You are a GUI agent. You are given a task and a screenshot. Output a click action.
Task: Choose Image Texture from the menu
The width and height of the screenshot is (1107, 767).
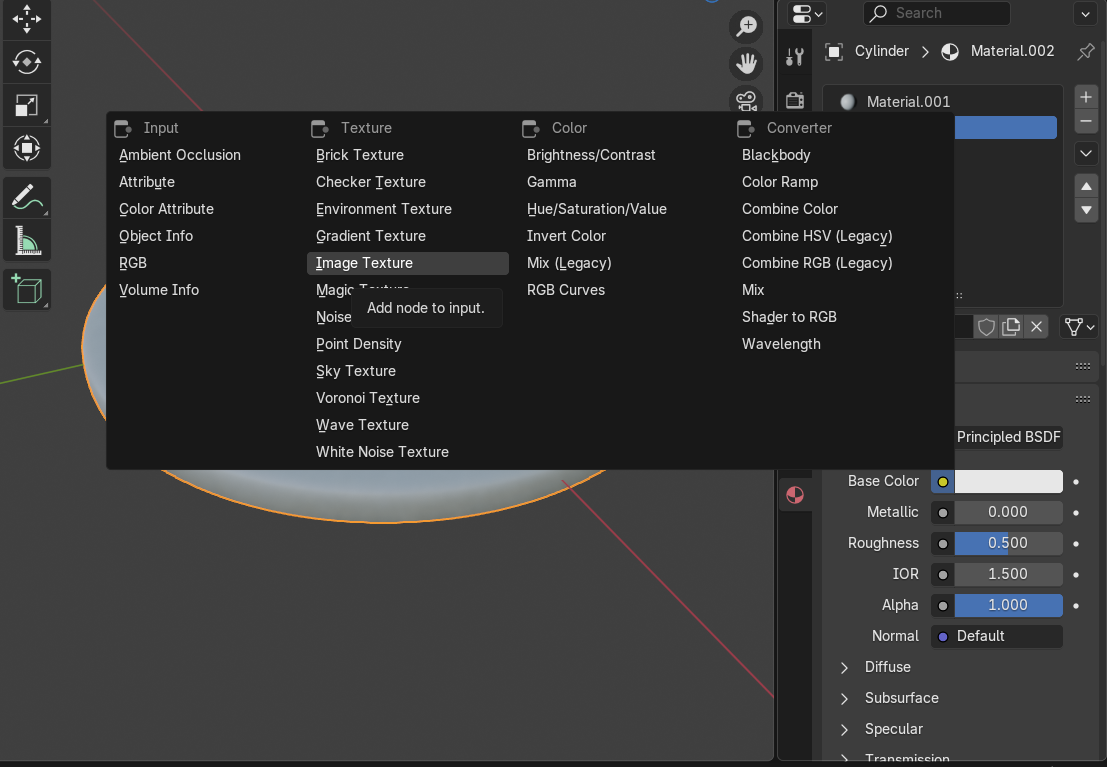pos(364,263)
